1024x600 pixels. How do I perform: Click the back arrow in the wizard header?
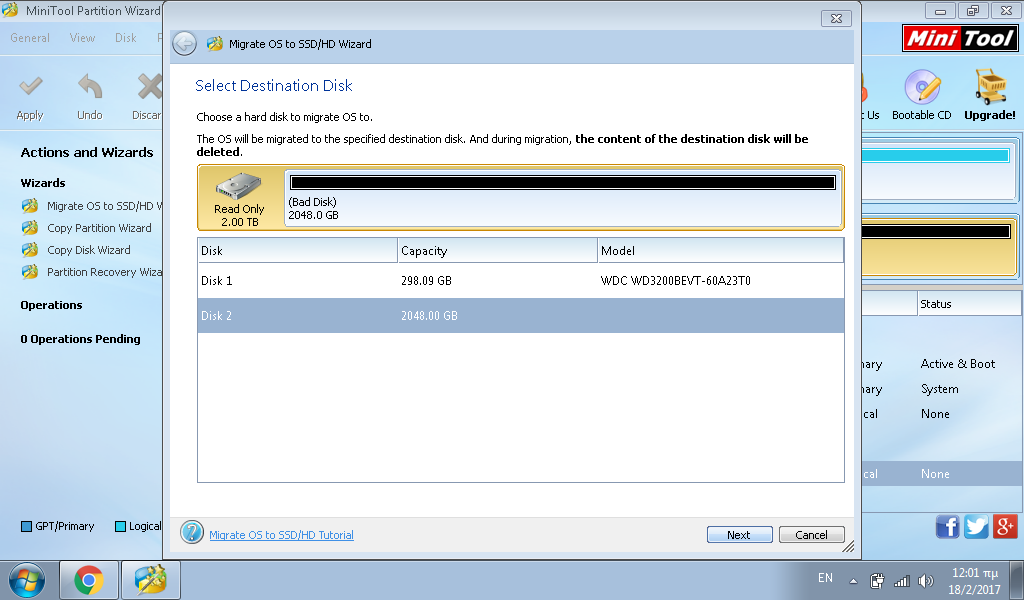(185, 44)
